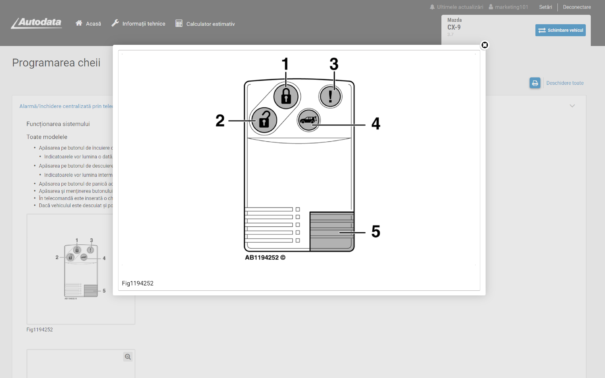Open Informații tehnice menu
The height and width of the screenshot is (378, 605).
(138, 24)
